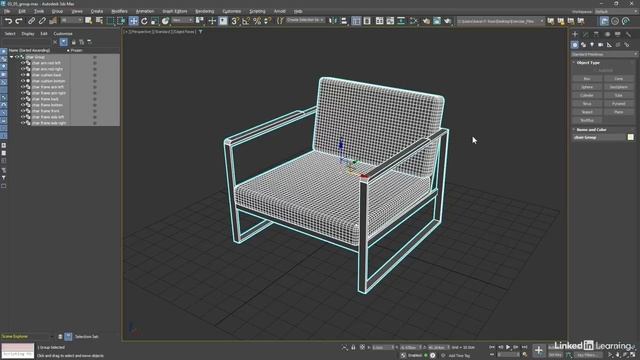This screenshot has width=640, height=360.
Task: Toggle visibility eye of chair cushion back
Action: [23, 75]
